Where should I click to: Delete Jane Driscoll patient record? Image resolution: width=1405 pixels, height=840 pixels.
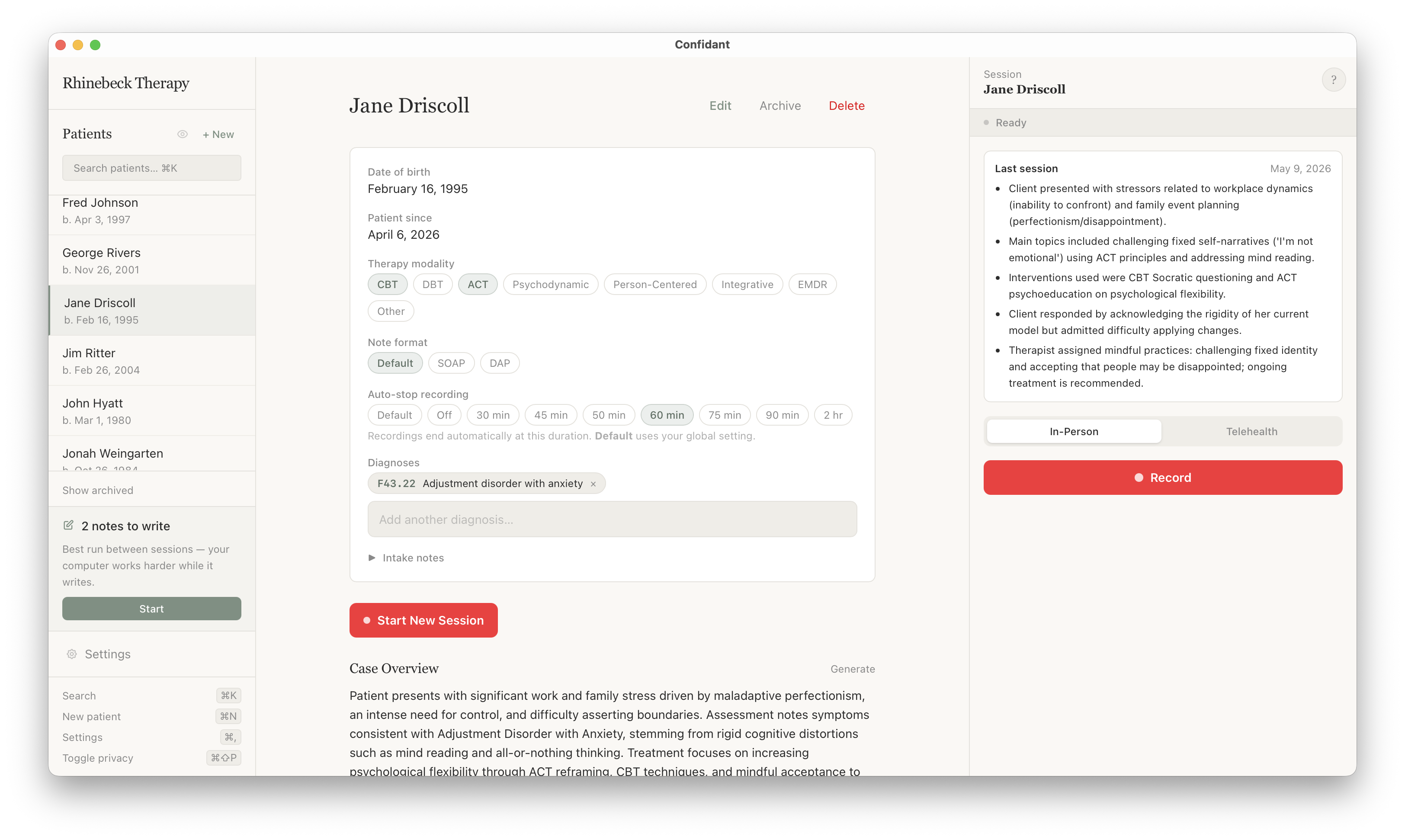pos(846,106)
